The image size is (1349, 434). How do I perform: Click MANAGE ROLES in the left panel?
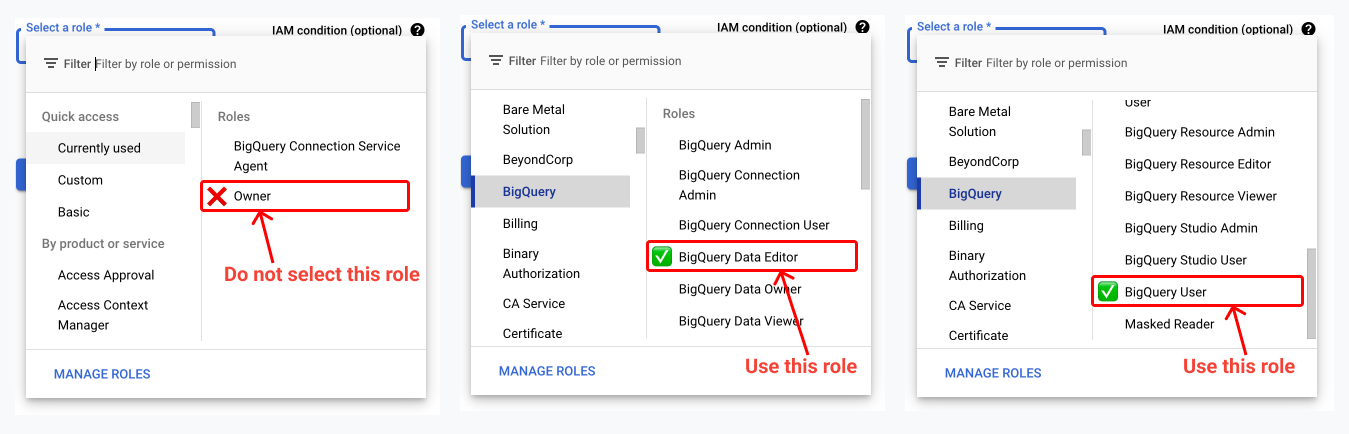click(x=102, y=374)
